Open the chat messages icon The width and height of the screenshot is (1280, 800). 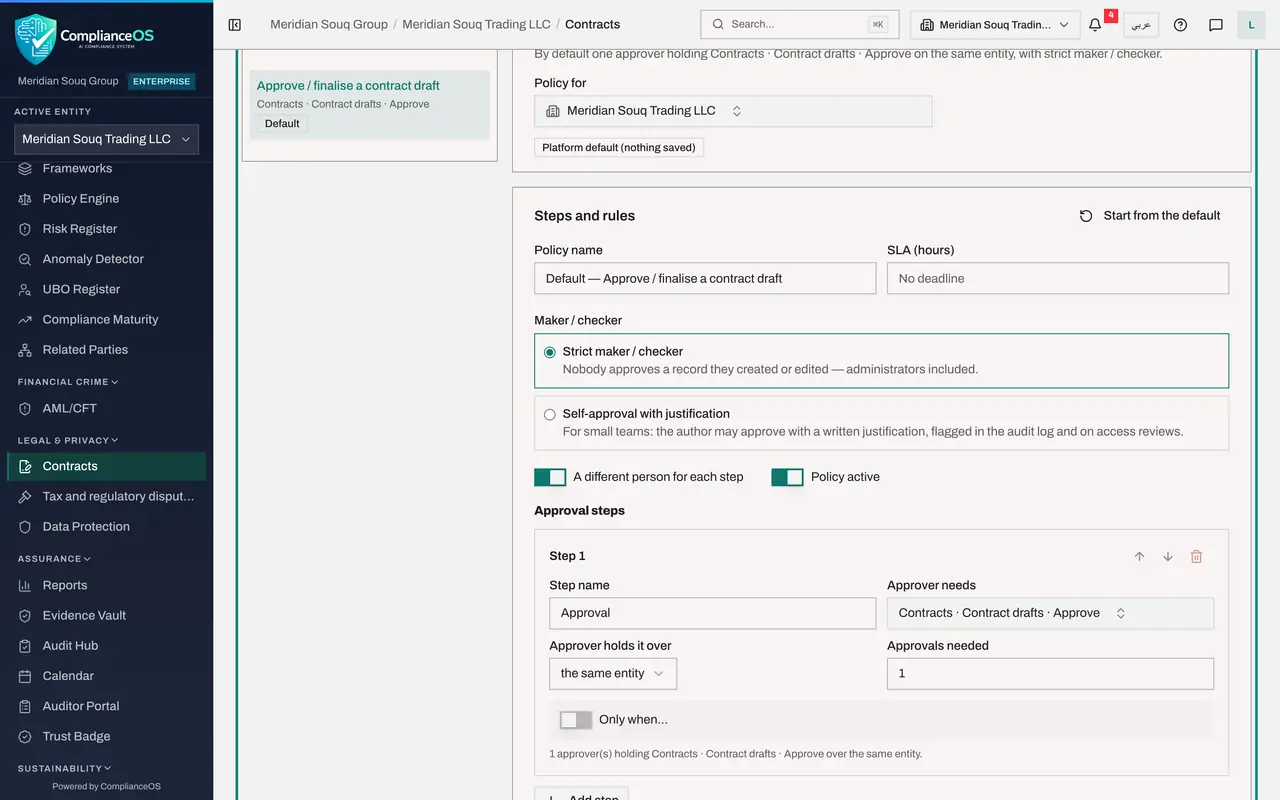[1216, 25]
